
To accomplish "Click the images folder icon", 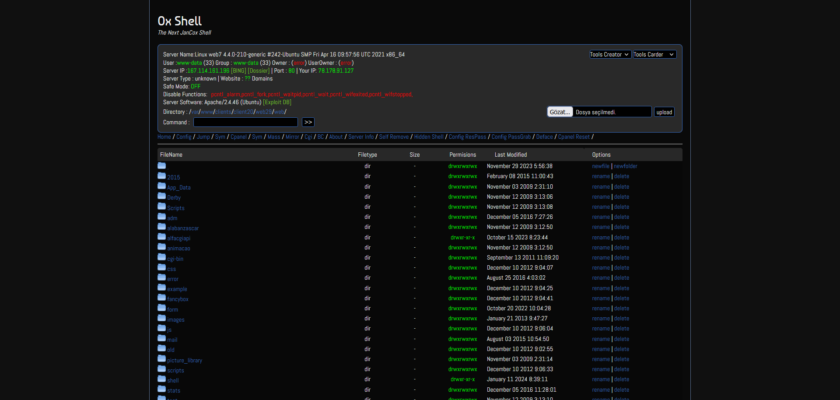I will pyautogui.click(x=162, y=318).
